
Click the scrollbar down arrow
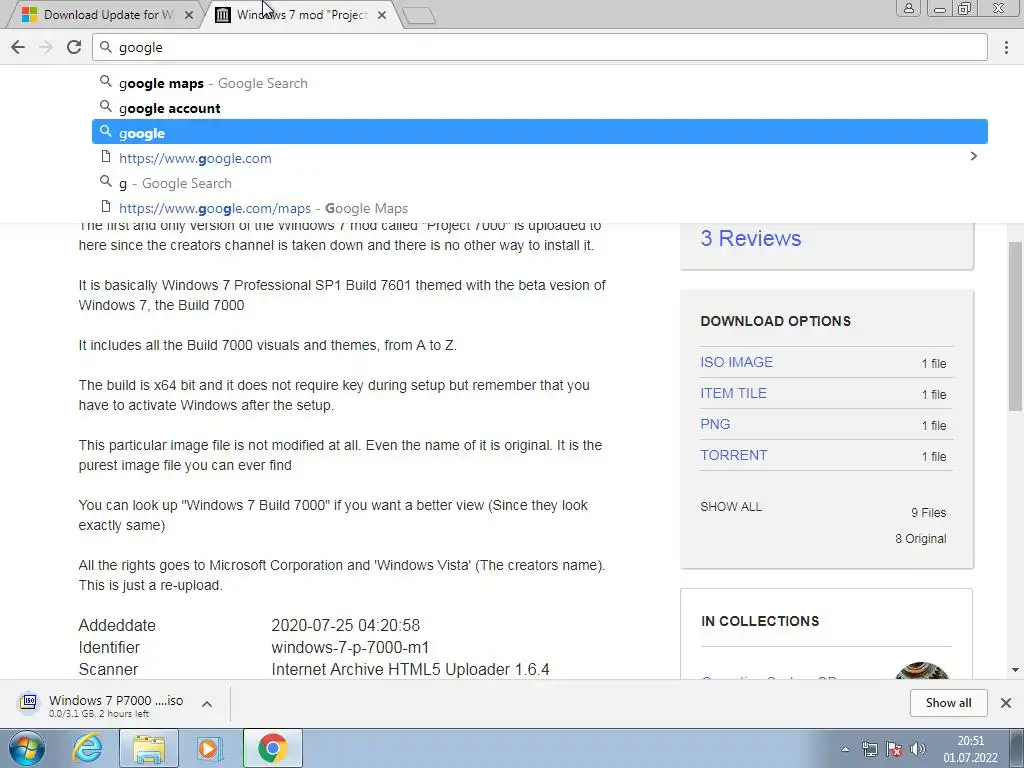coord(1015,670)
